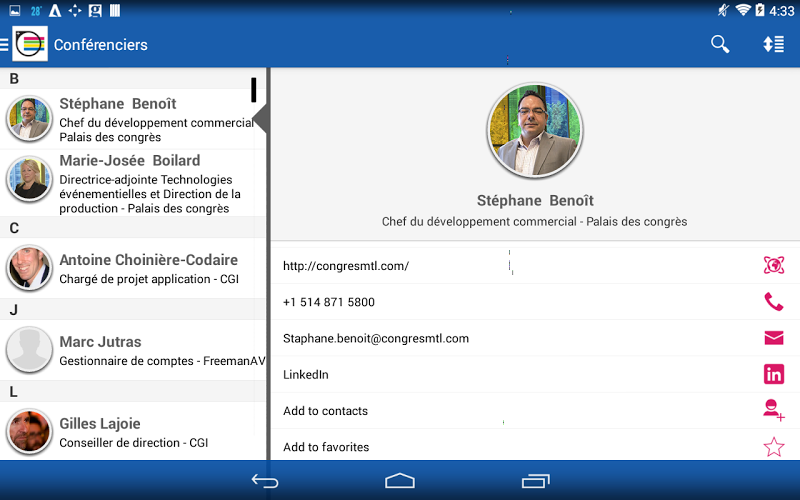
Task: Tap Antoine Choinière-Codaire's avatar photo
Action: pos(29,268)
